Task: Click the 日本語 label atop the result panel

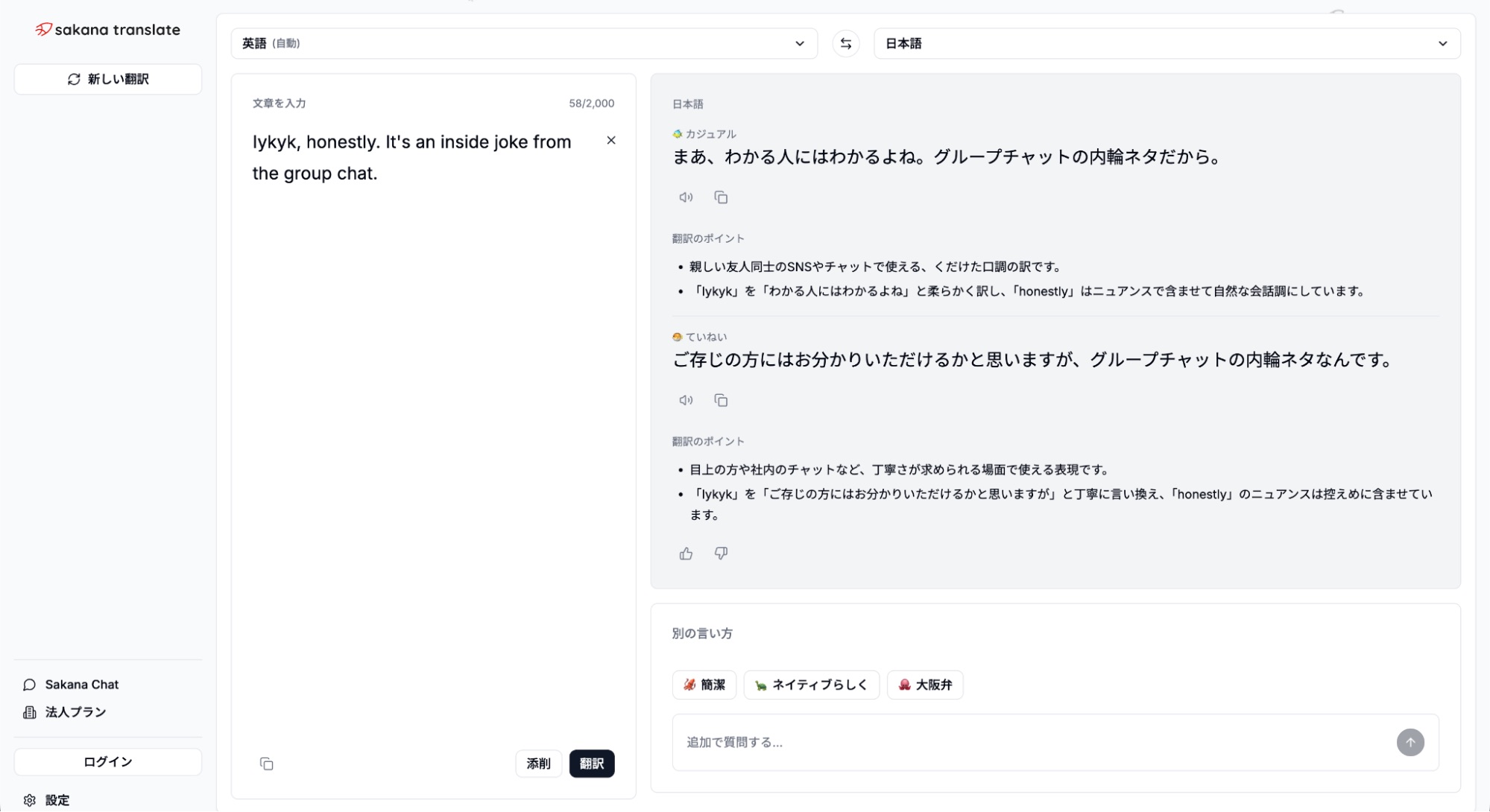Action: (687, 104)
